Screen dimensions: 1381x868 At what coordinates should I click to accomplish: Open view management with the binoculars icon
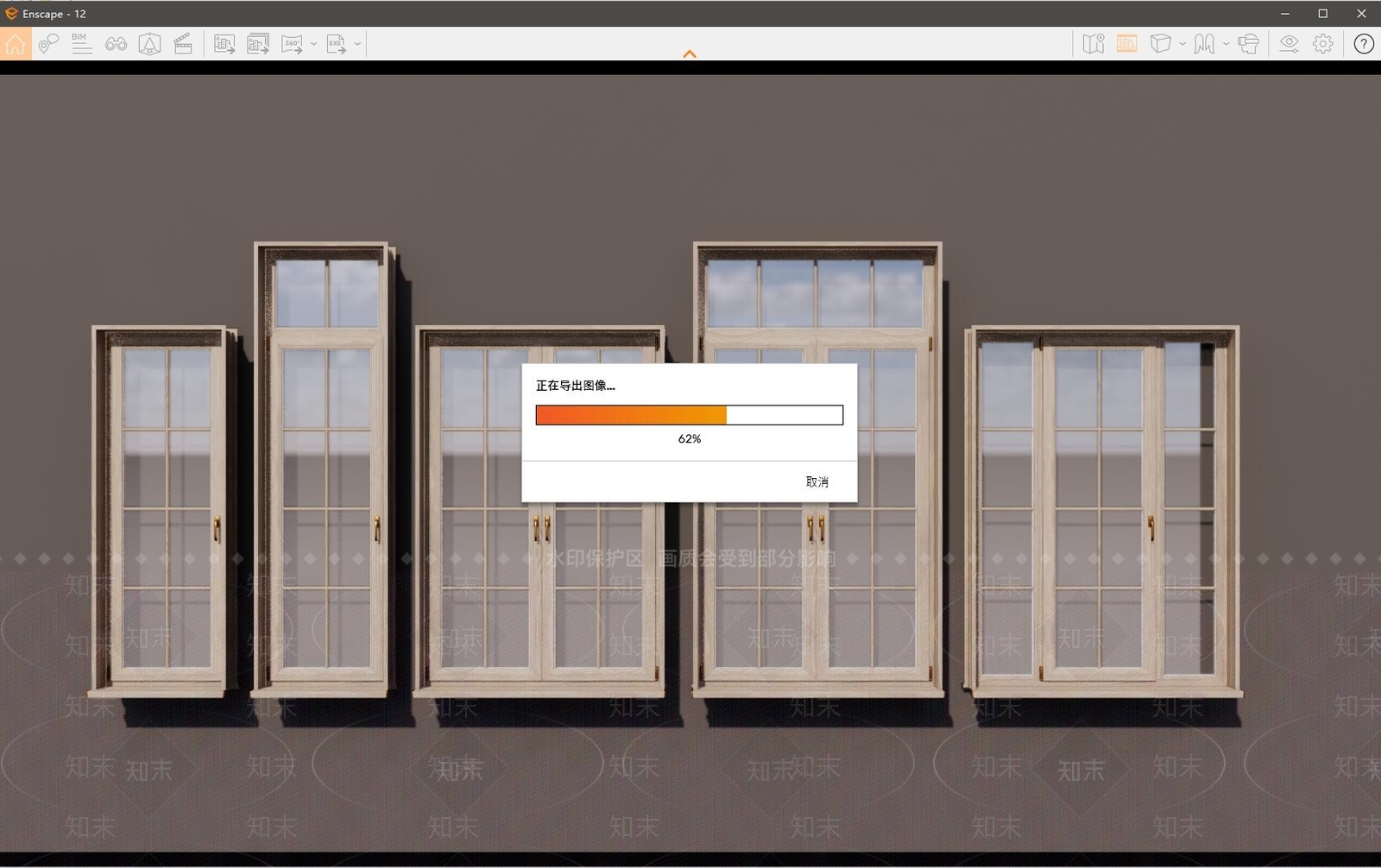116,43
